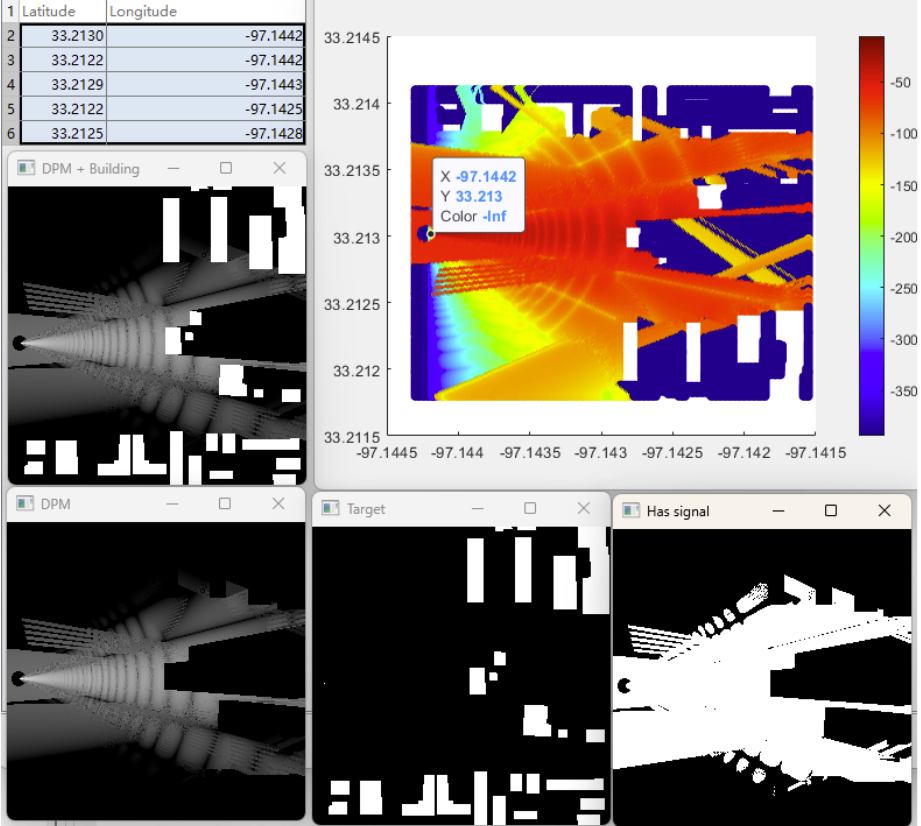Click the Has signal window icon

(630, 511)
